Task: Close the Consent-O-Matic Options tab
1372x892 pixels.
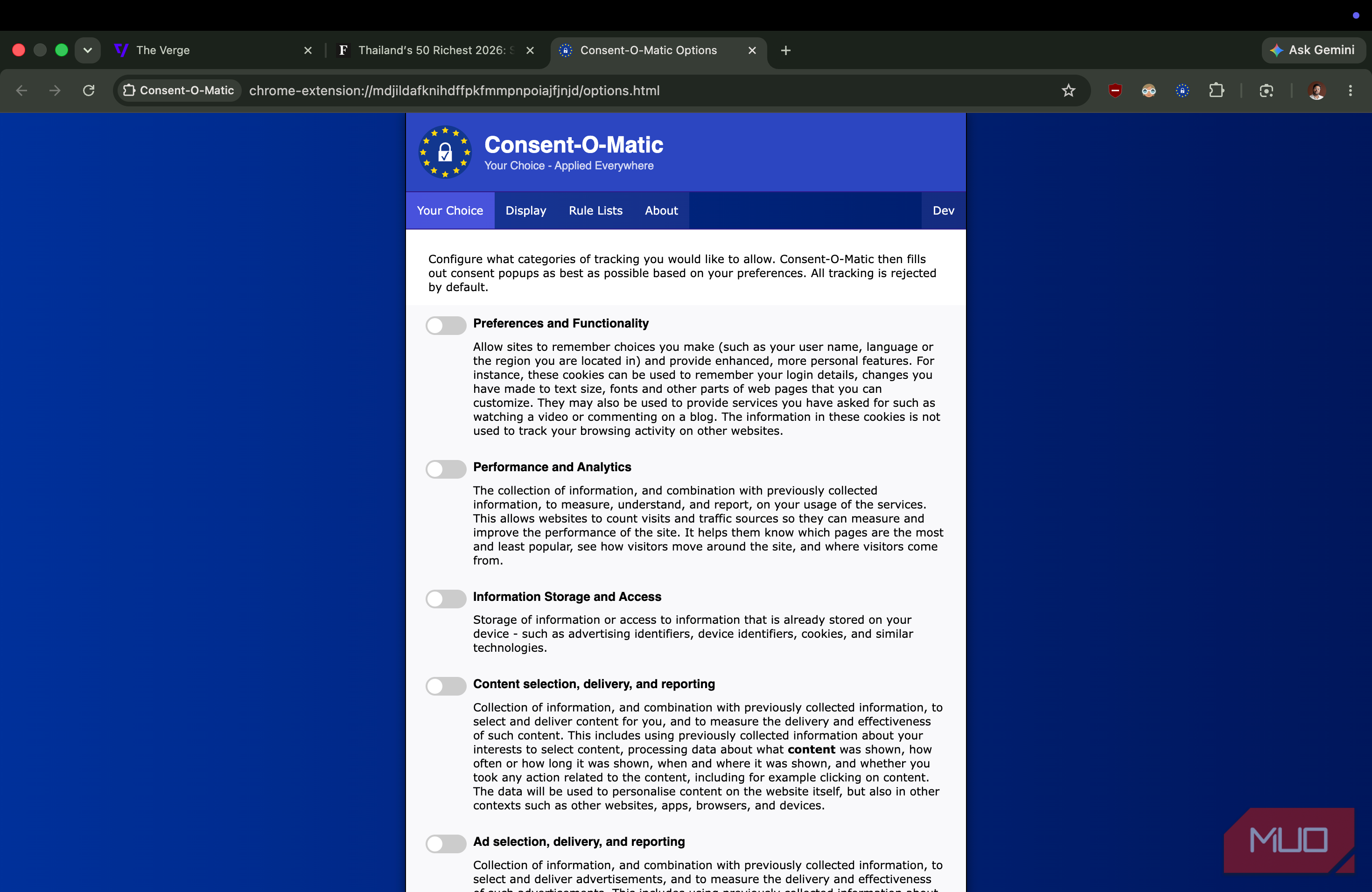Action: pos(752,50)
